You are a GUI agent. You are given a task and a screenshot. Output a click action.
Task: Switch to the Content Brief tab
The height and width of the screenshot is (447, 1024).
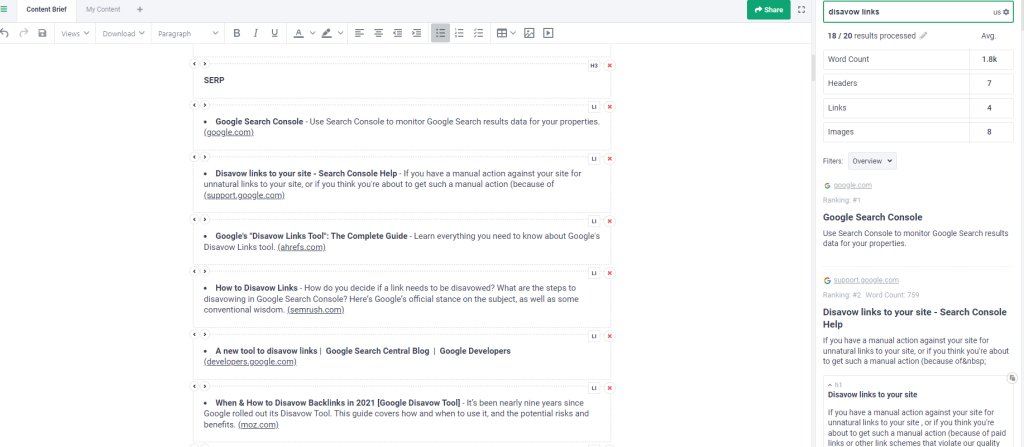tap(46, 9)
